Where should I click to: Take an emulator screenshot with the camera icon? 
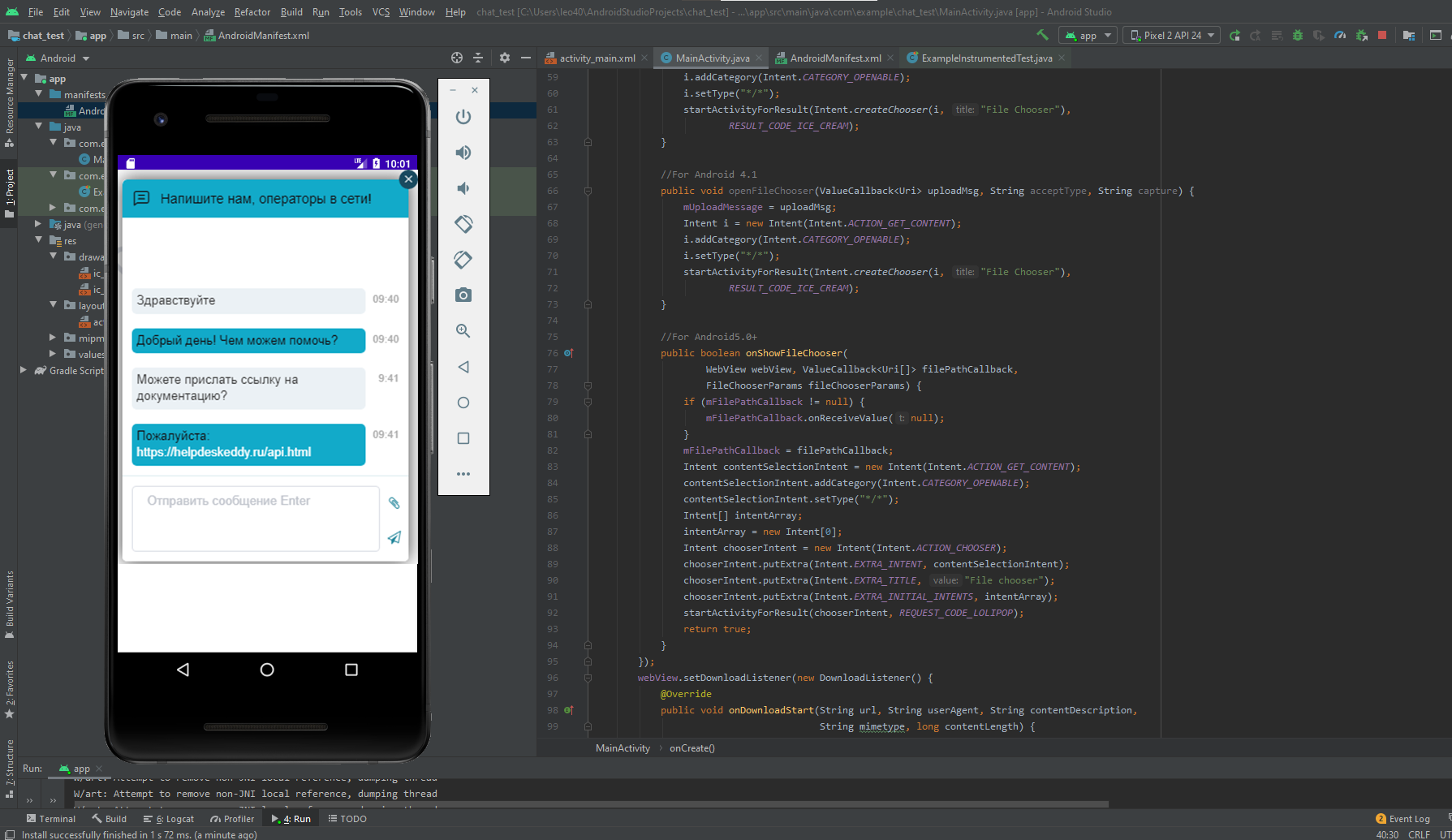click(x=463, y=295)
